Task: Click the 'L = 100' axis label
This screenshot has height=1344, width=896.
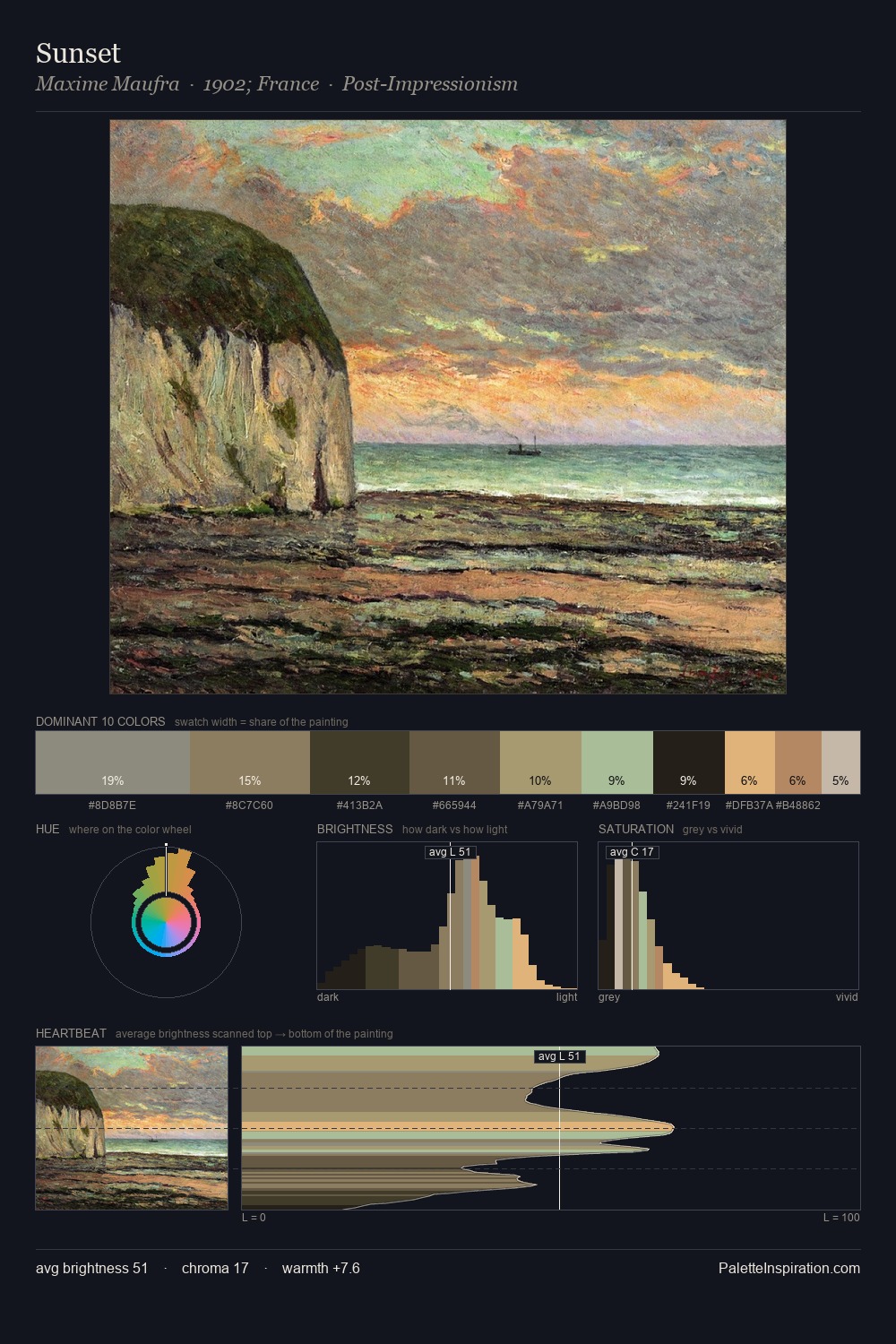Action: 841,1218
